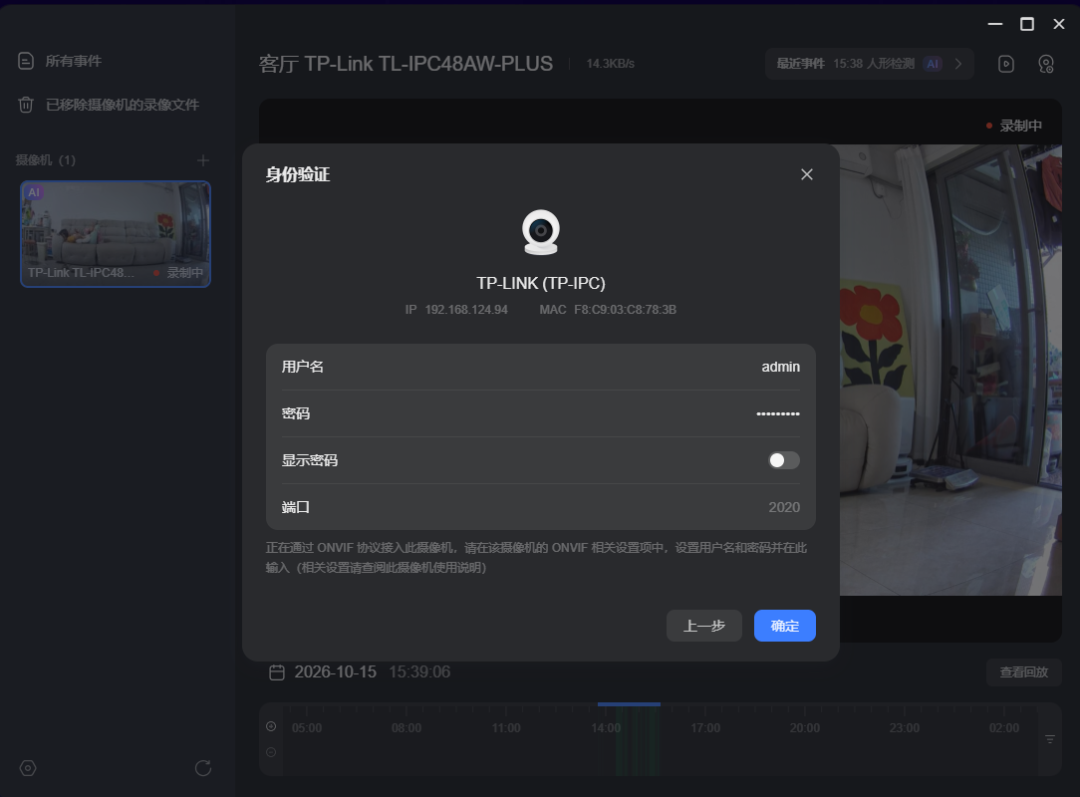Click the refresh icon in the sidebar
The image size is (1080, 797).
click(202, 768)
